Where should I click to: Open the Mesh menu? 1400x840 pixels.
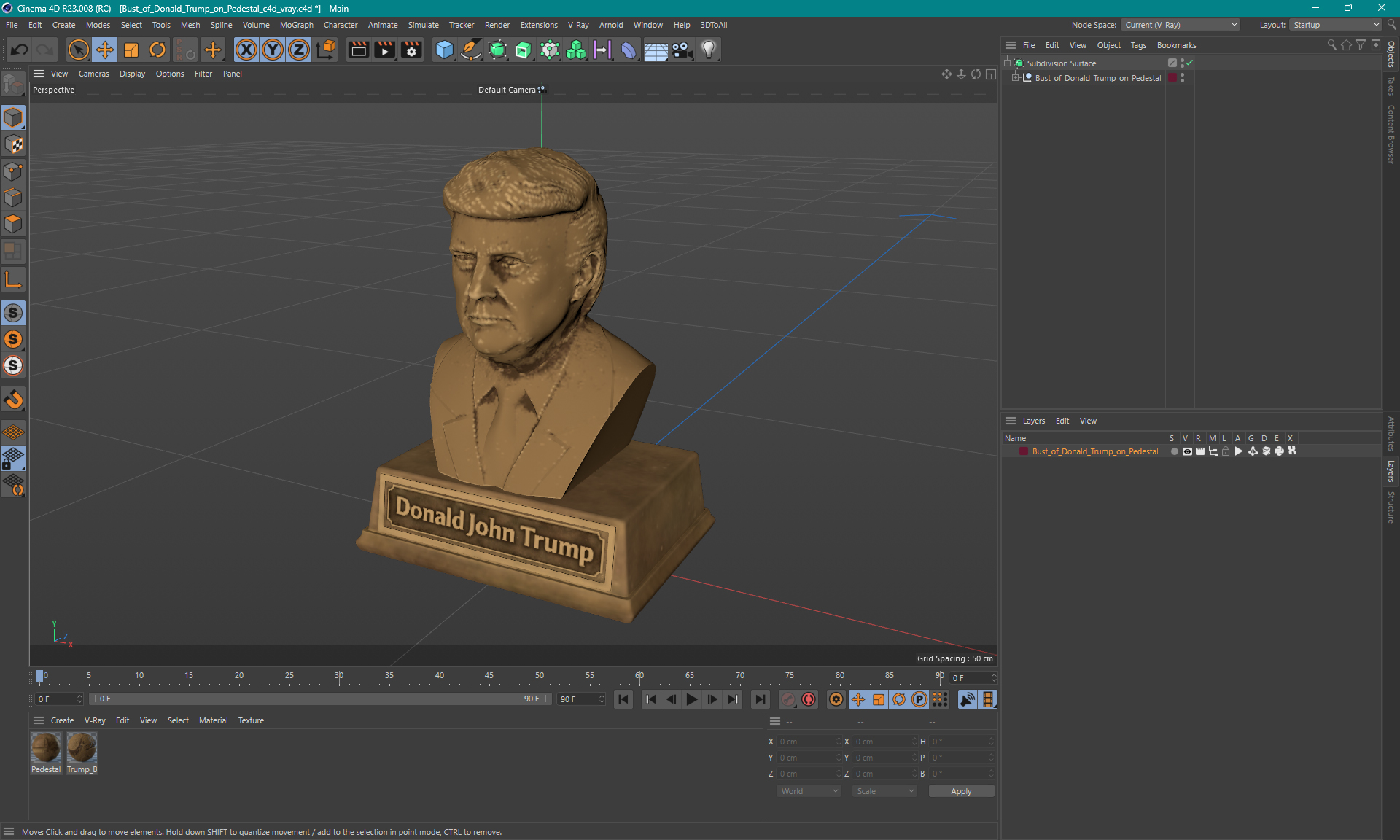[x=190, y=25]
